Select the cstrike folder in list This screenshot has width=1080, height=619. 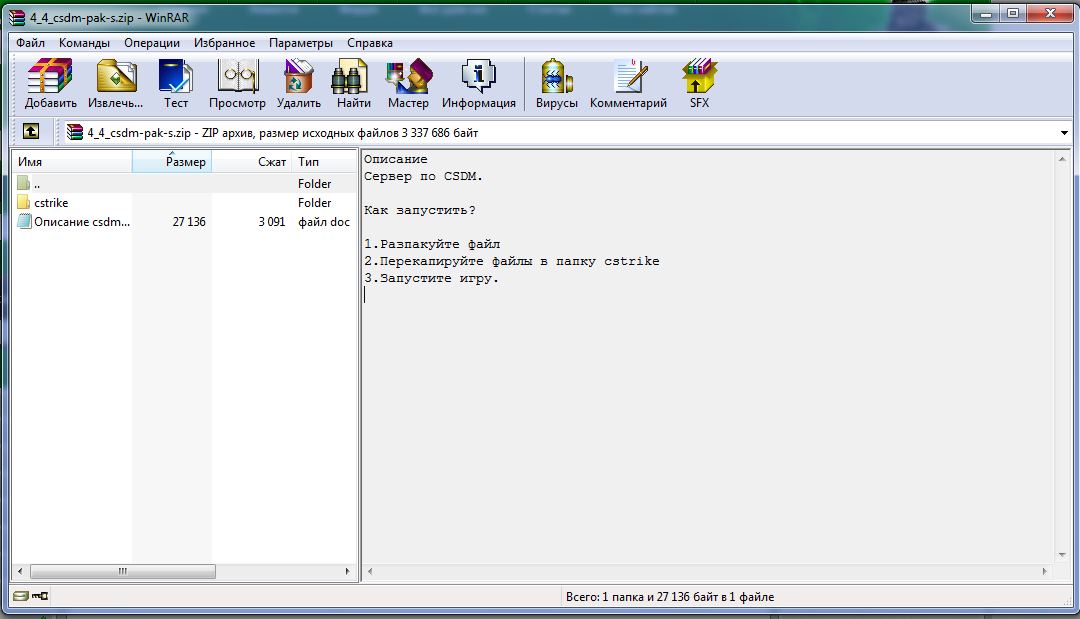pyautogui.click(x=51, y=203)
